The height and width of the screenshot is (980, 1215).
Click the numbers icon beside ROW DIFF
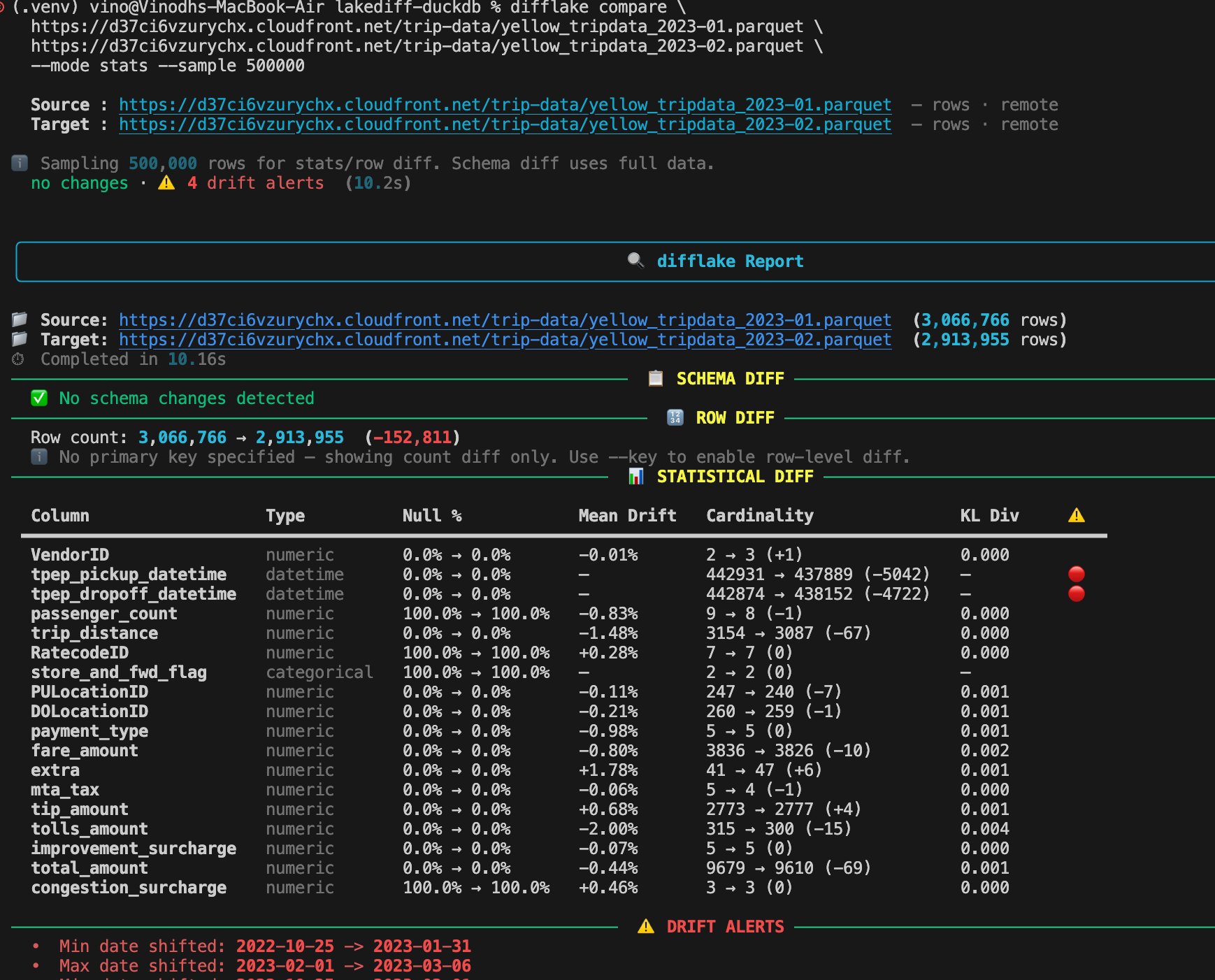pos(675,417)
